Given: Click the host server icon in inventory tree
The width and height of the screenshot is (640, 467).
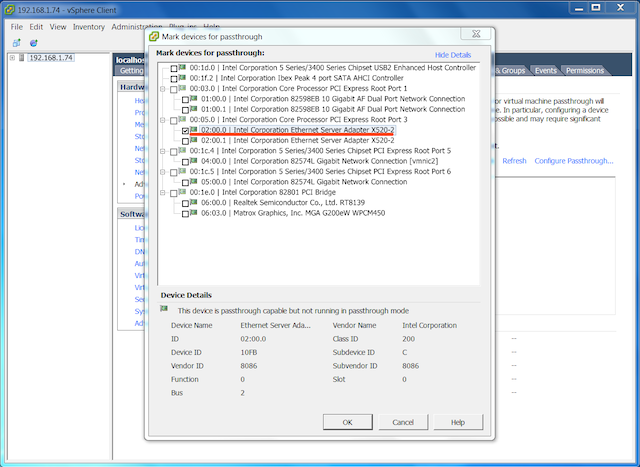Looking at the screenshot, I should [x=22, y=58].
